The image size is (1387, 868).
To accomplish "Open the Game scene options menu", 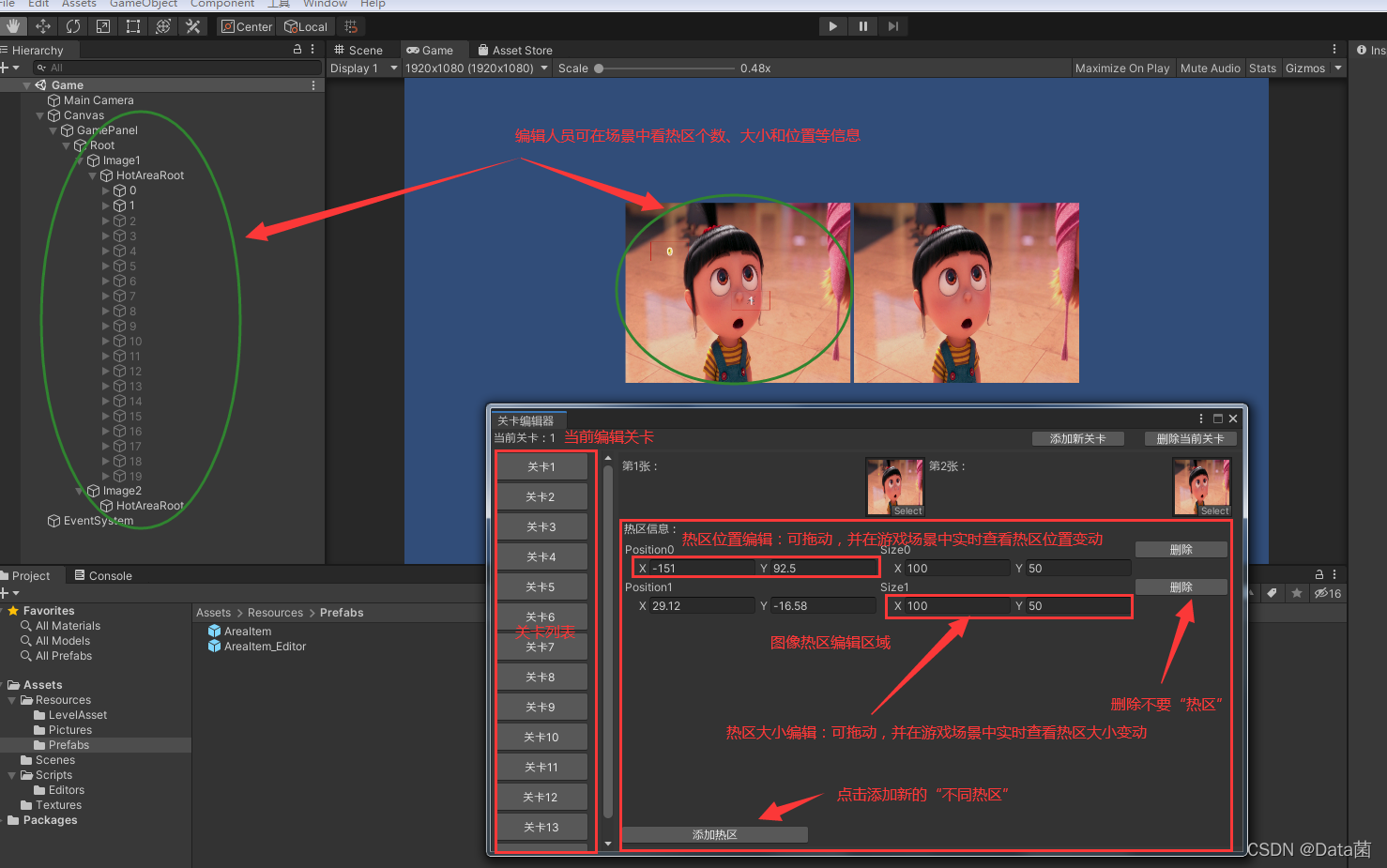I will click(x=313, y=85).
